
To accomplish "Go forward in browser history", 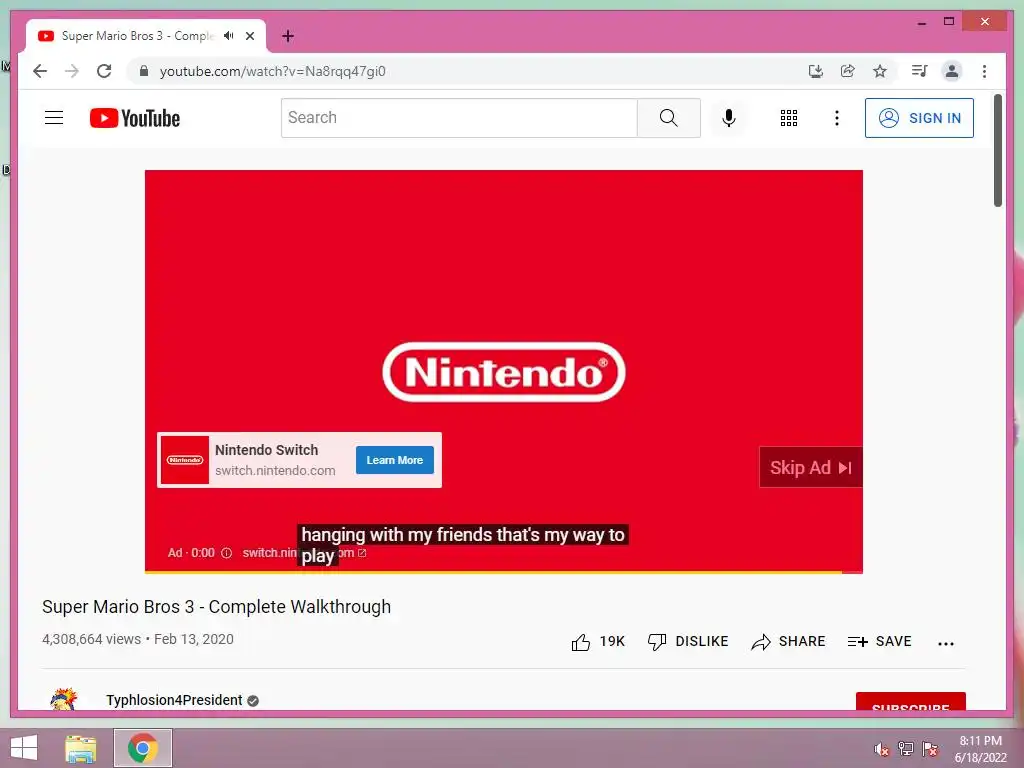I will pyautogui.click(x=72, y=71).
